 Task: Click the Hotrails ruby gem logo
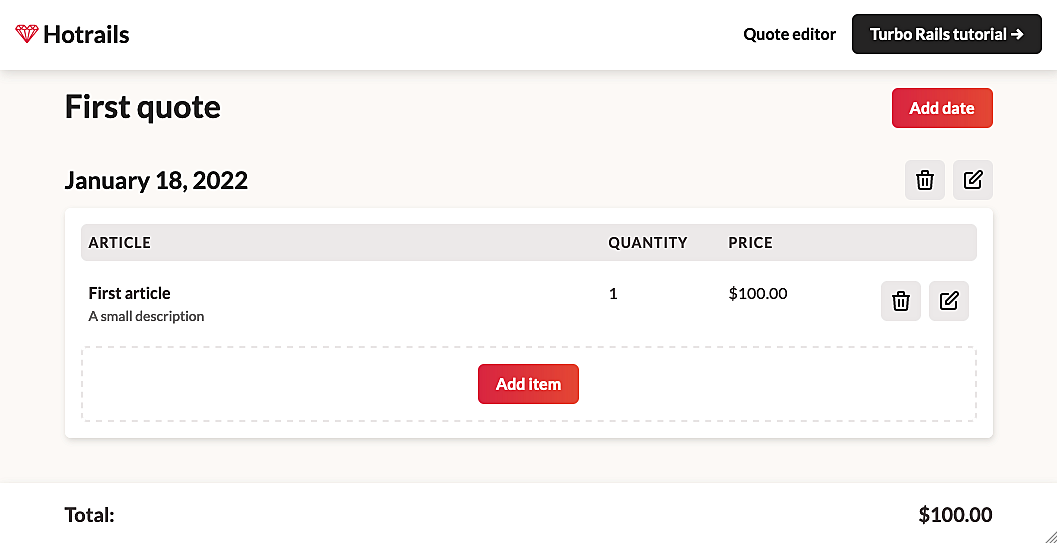tap(27, 34)
